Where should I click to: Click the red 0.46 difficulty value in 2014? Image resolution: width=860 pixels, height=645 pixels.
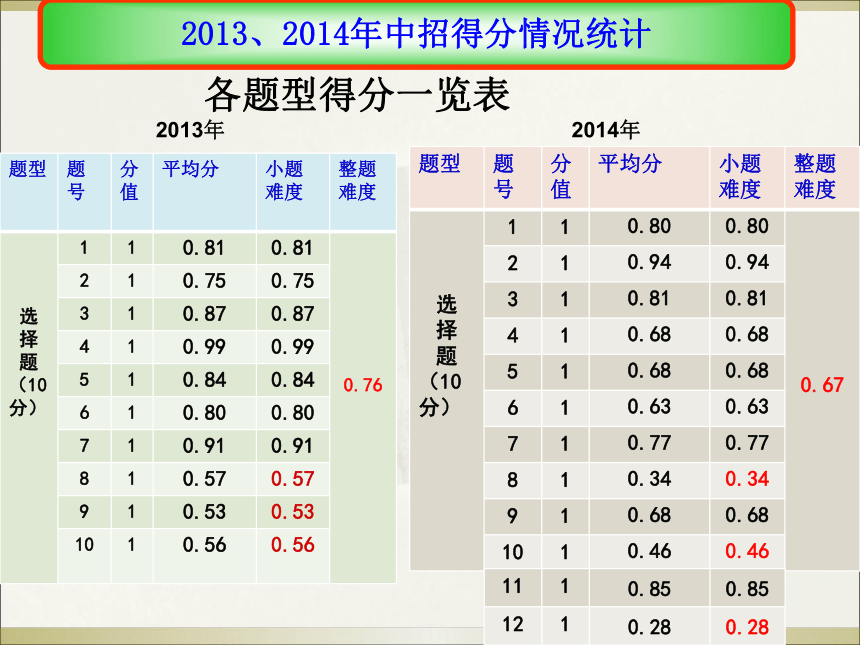coord(747,551)
